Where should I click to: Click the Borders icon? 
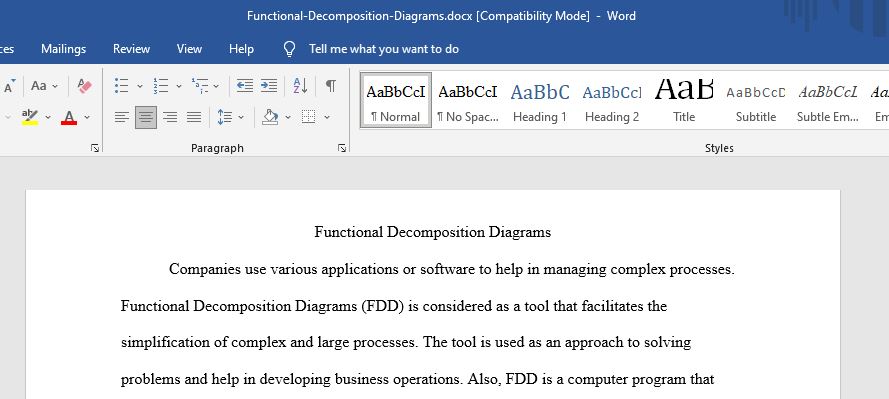(x=308, y=117)
